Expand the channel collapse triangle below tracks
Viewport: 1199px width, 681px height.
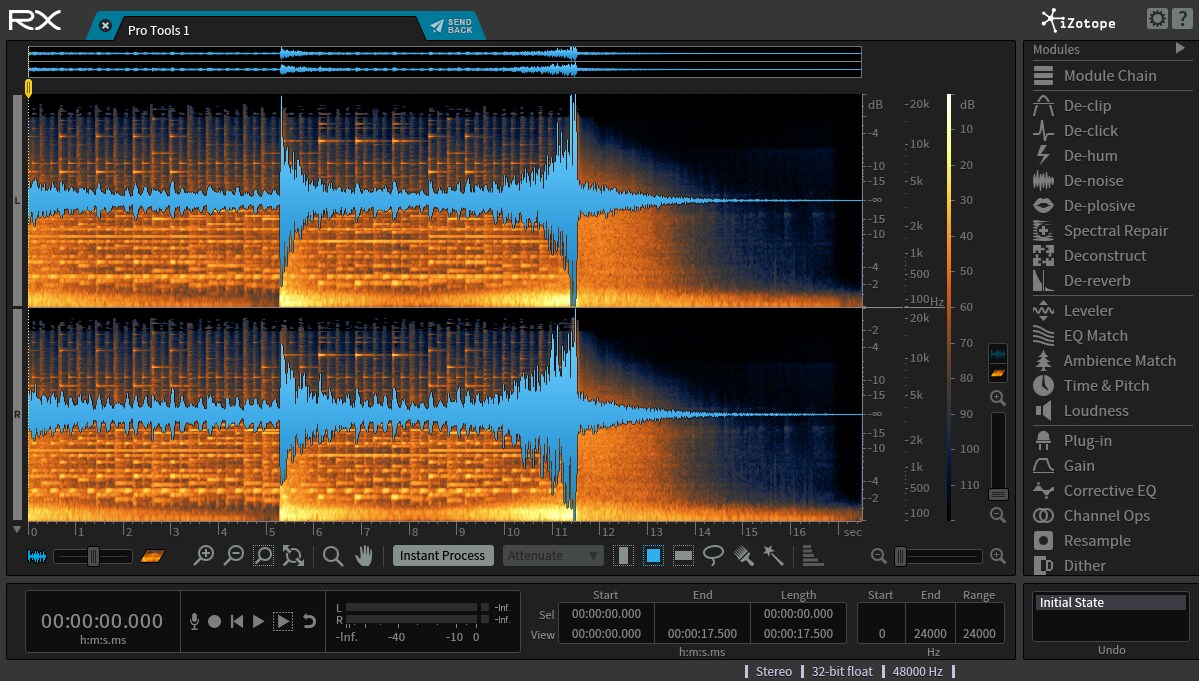[17, 529]
